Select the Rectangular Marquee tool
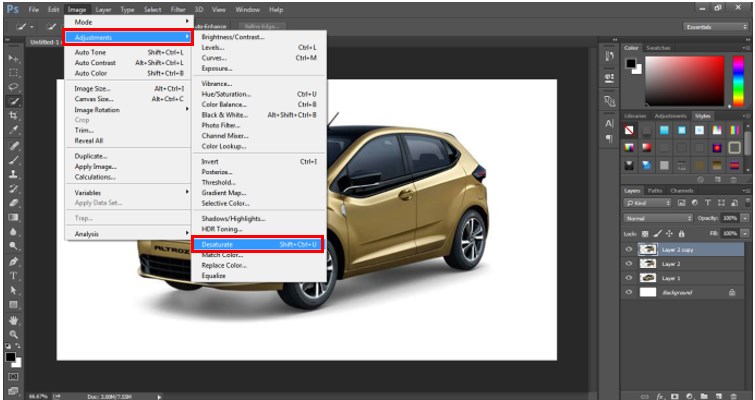 (13, 73)
